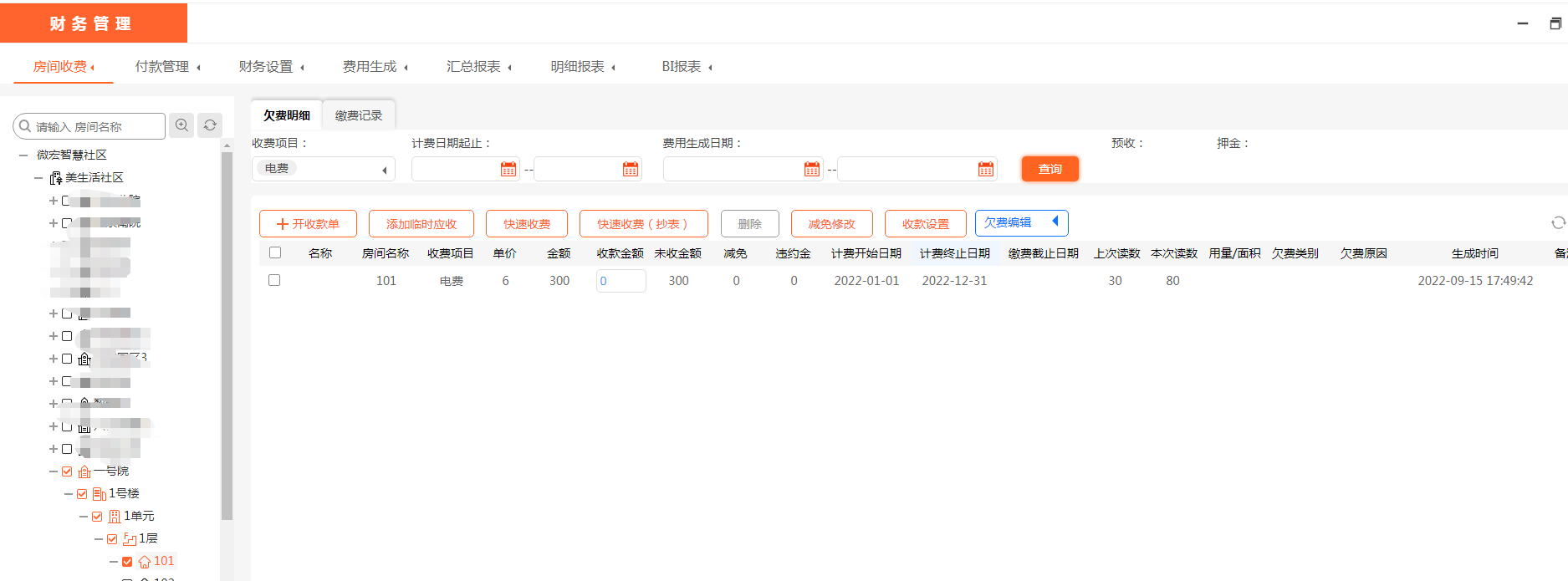Click the 一号院 courtyard icon
The width and height of the screenshot is (1568, 581).
click(84, 471)
